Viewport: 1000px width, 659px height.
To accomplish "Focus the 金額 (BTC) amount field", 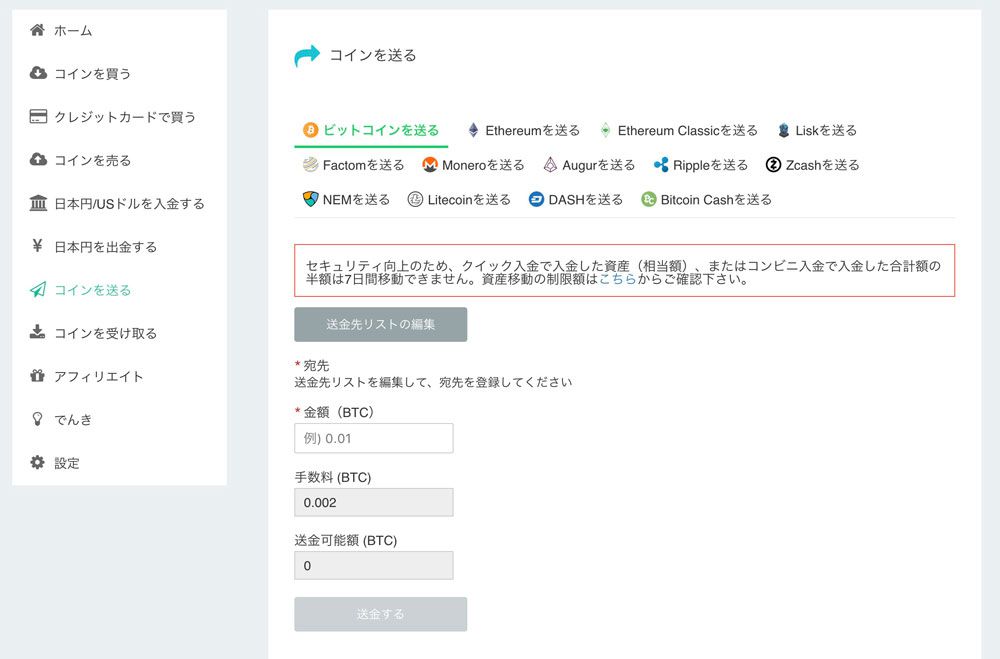I will pyautogui.click(x=374, y=438).
